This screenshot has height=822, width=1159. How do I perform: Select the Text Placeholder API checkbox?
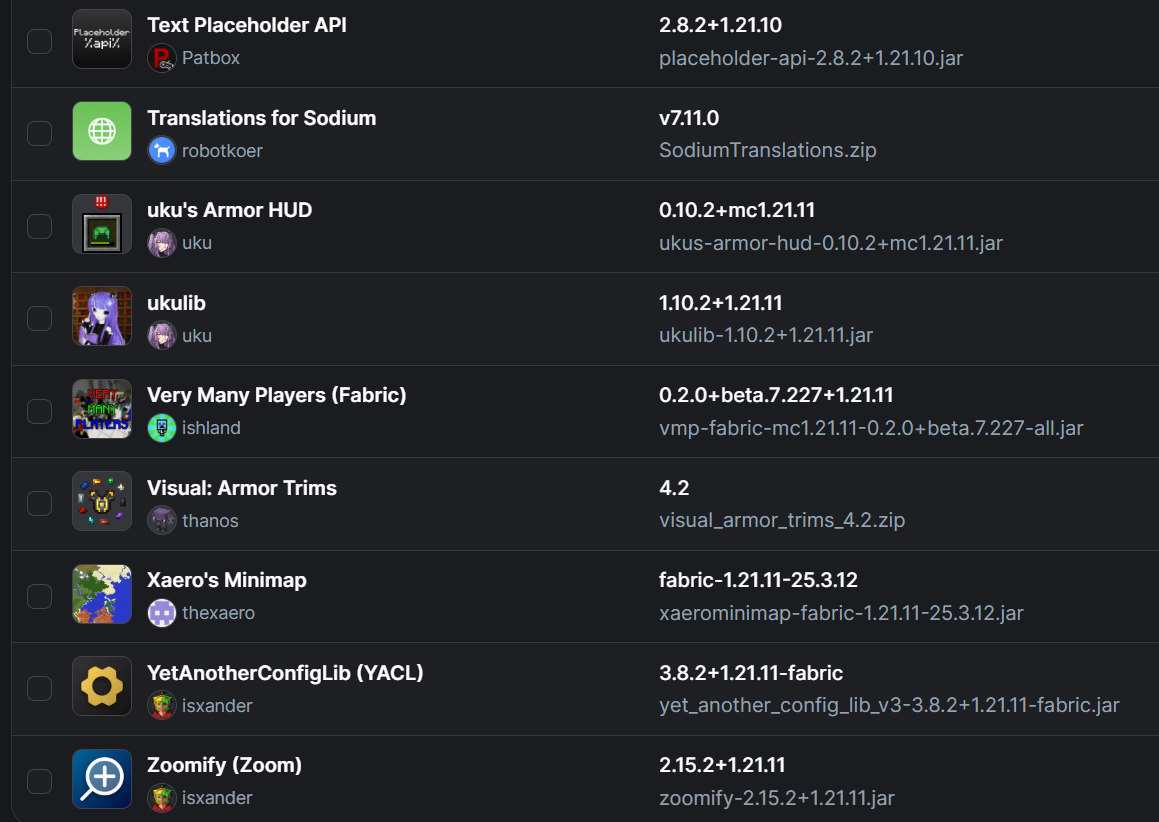pyautogui.click(x=39, y=41)
